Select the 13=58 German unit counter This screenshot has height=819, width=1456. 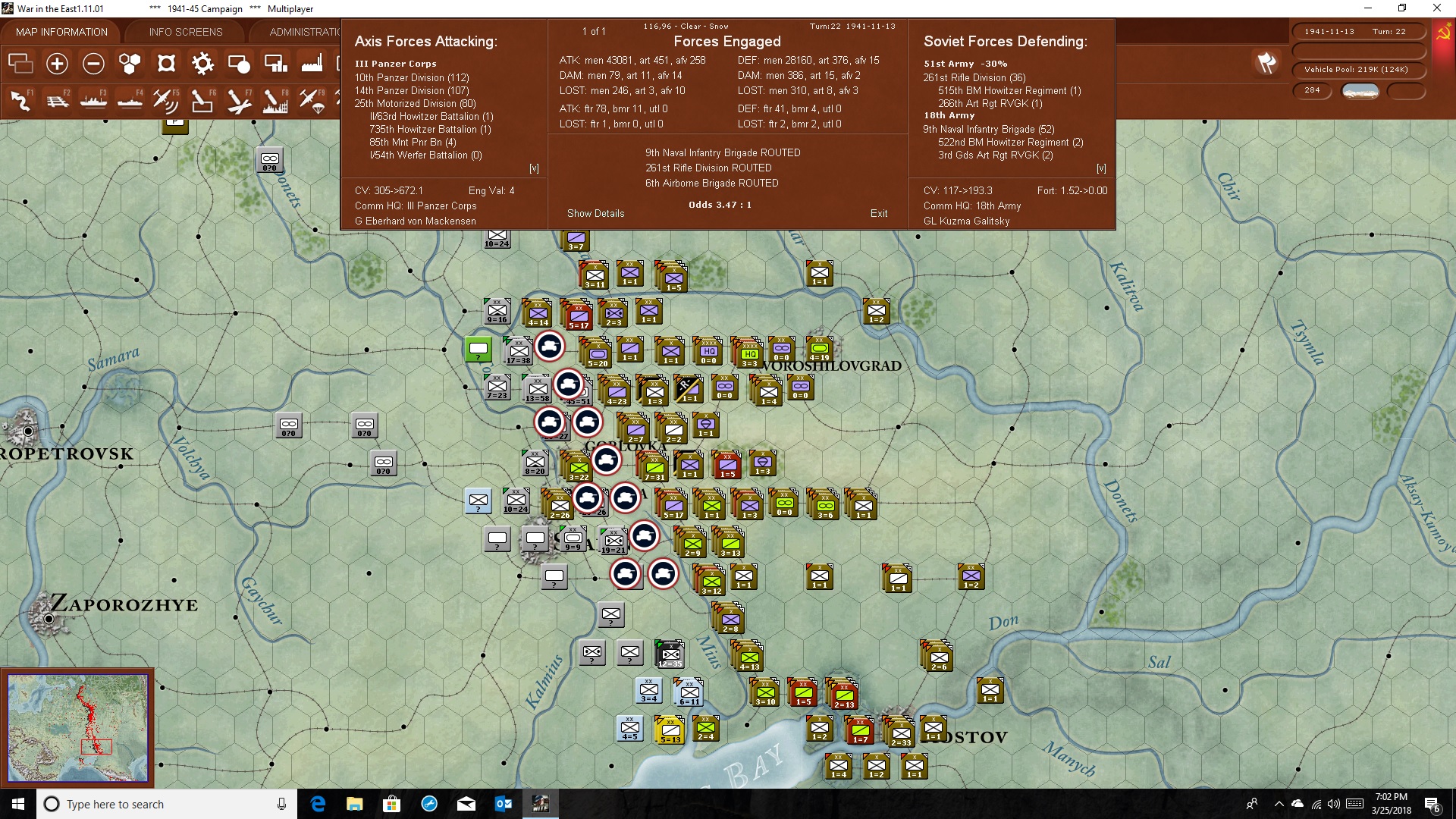click(x=537, y=390)
